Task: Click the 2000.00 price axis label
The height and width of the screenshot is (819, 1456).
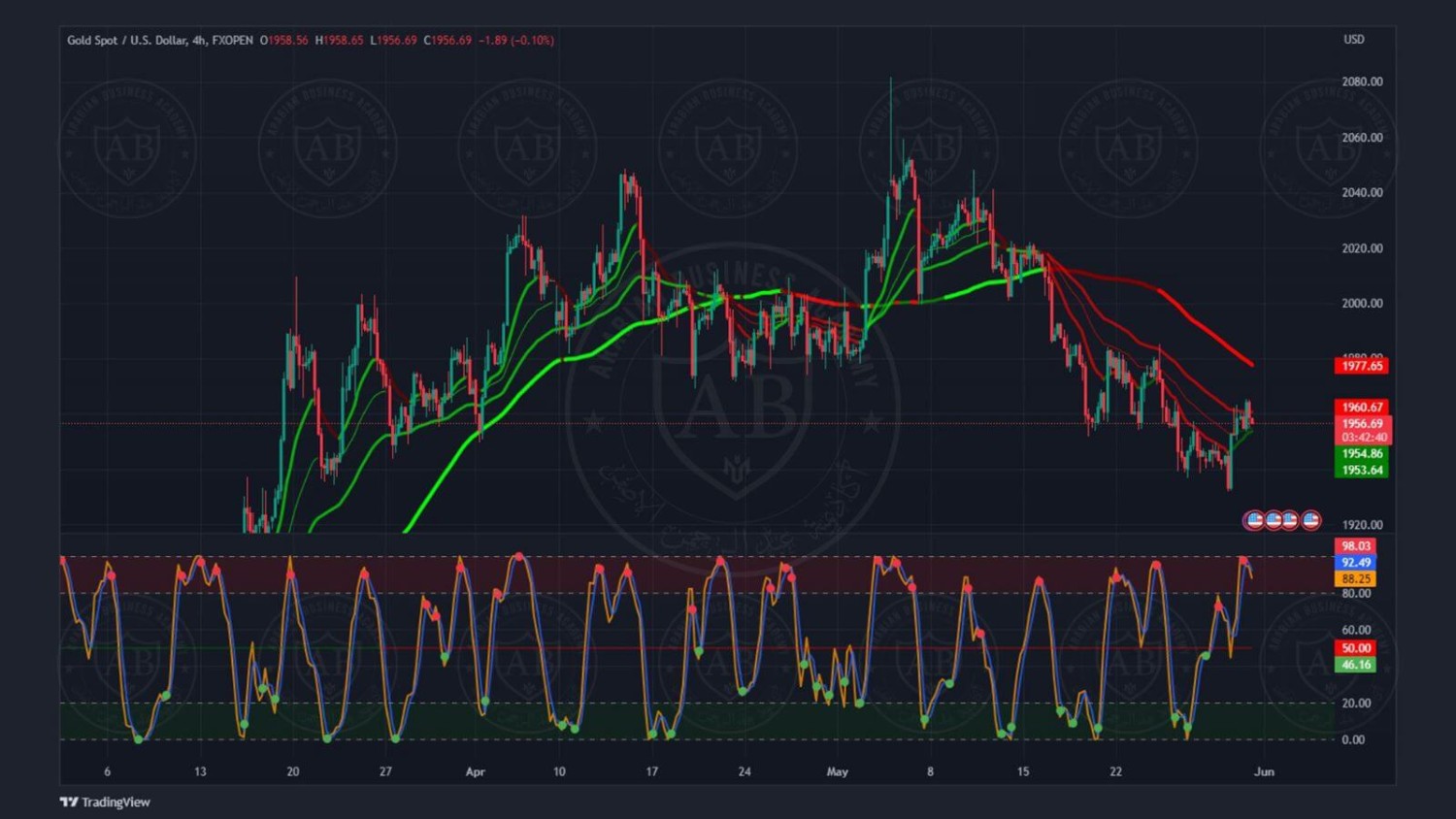Action: 1362,303
